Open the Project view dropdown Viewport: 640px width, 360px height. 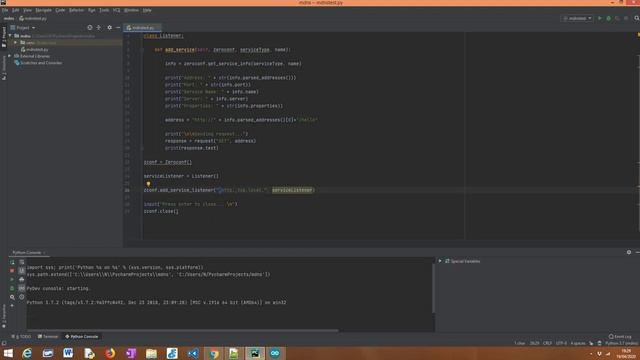tap(23, 28)
